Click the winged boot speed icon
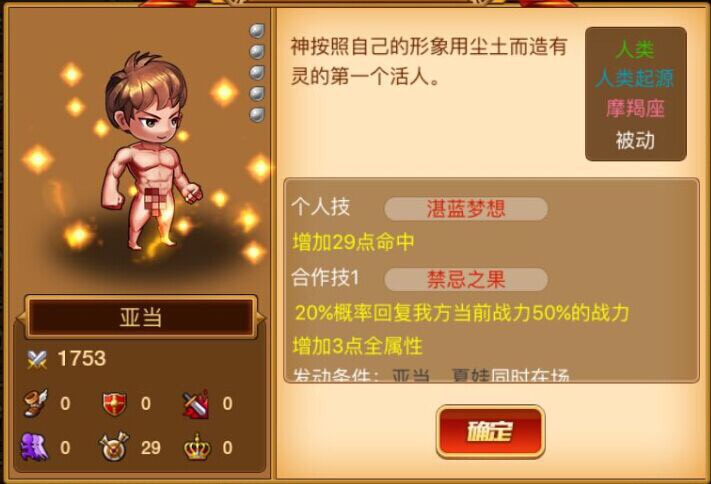Viewport: 711px width, 484px height. point(35,403)
